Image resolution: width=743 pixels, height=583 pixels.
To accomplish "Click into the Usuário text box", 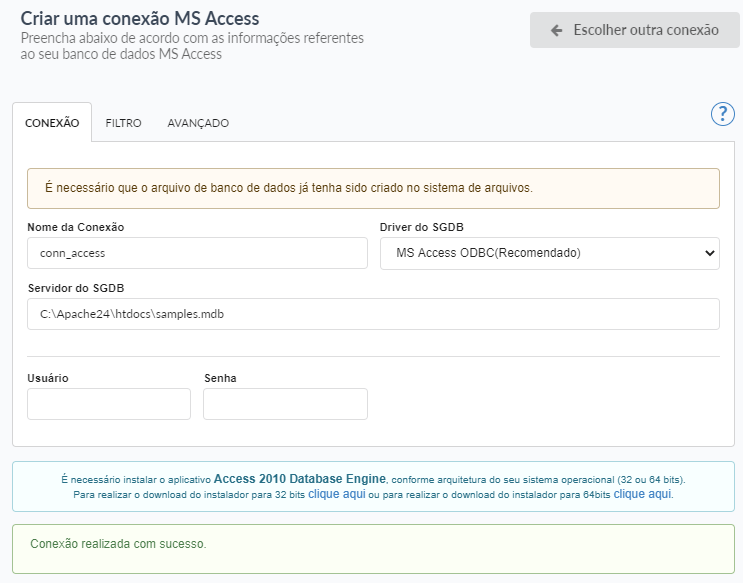I will (x=109, y=404).
